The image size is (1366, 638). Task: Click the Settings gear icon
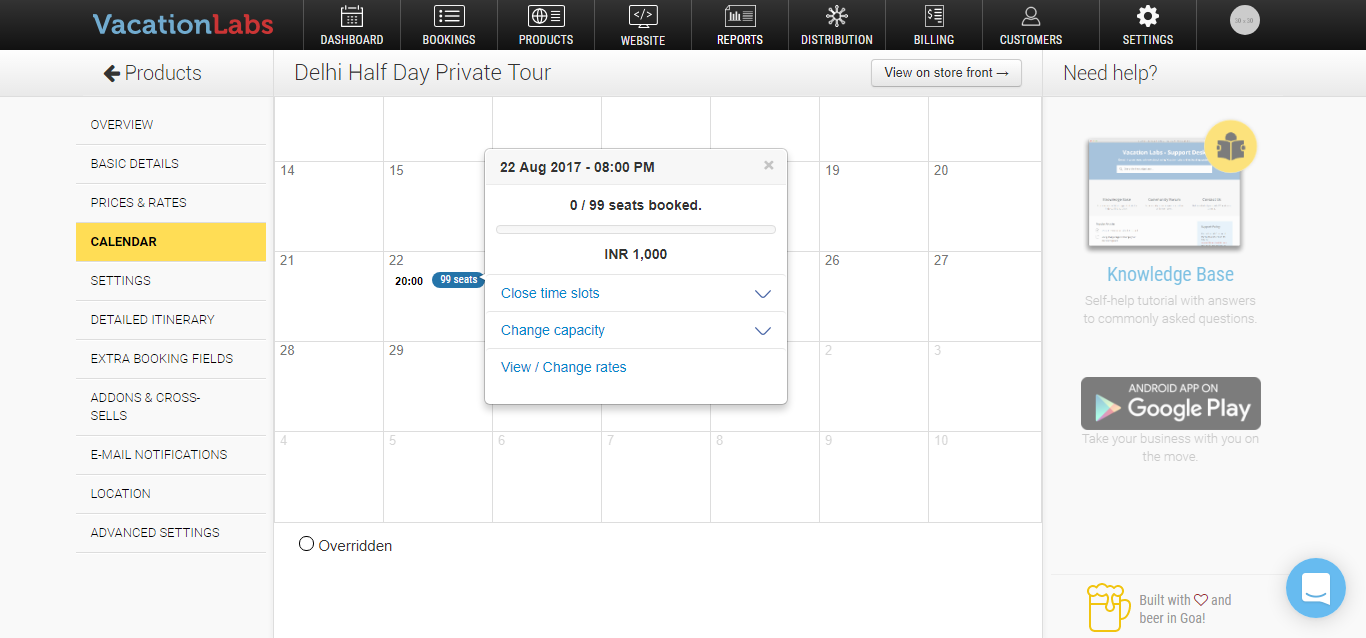(x=1148, y=16)
